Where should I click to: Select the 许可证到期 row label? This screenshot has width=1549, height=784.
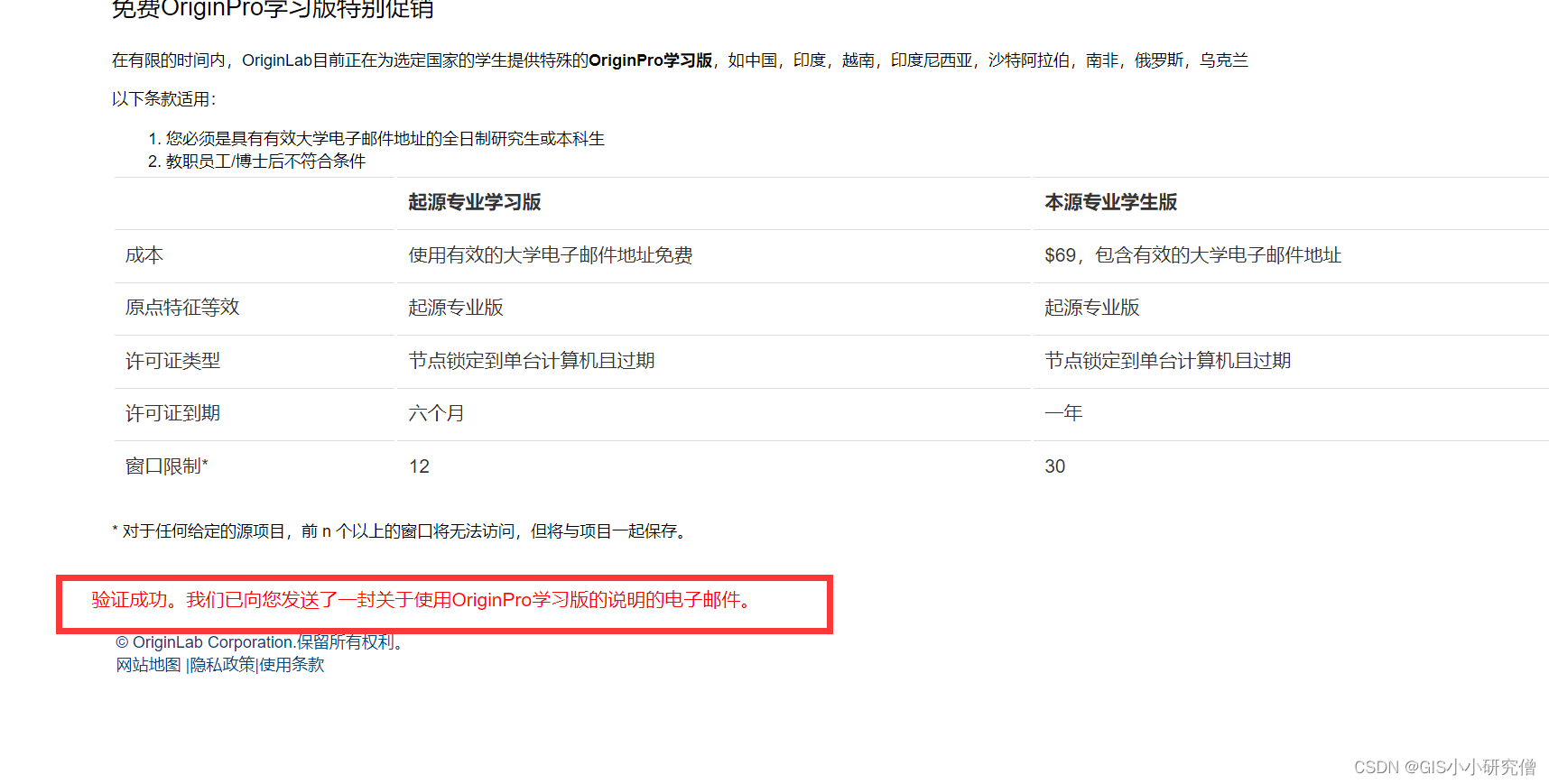coord(173,413)
